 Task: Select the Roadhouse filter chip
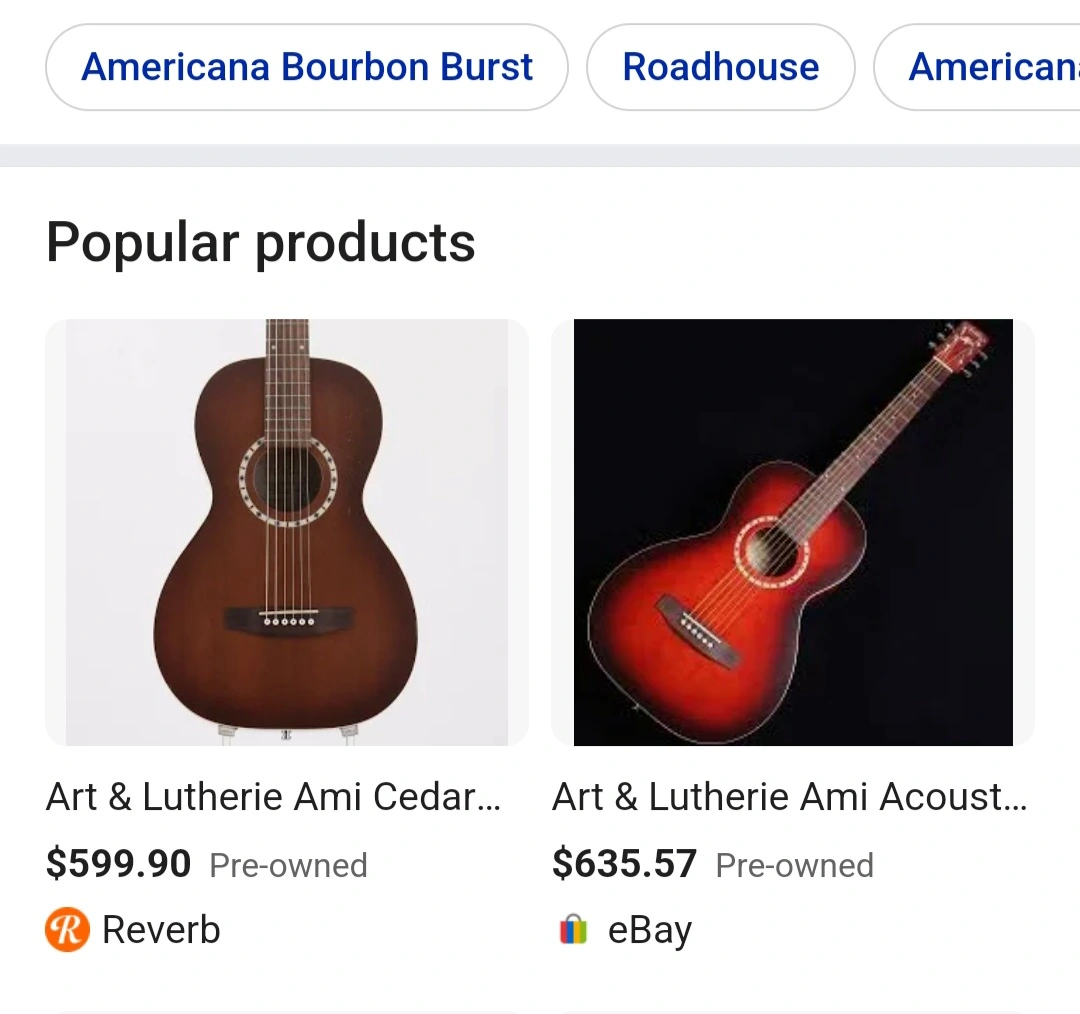pos(720,67)
